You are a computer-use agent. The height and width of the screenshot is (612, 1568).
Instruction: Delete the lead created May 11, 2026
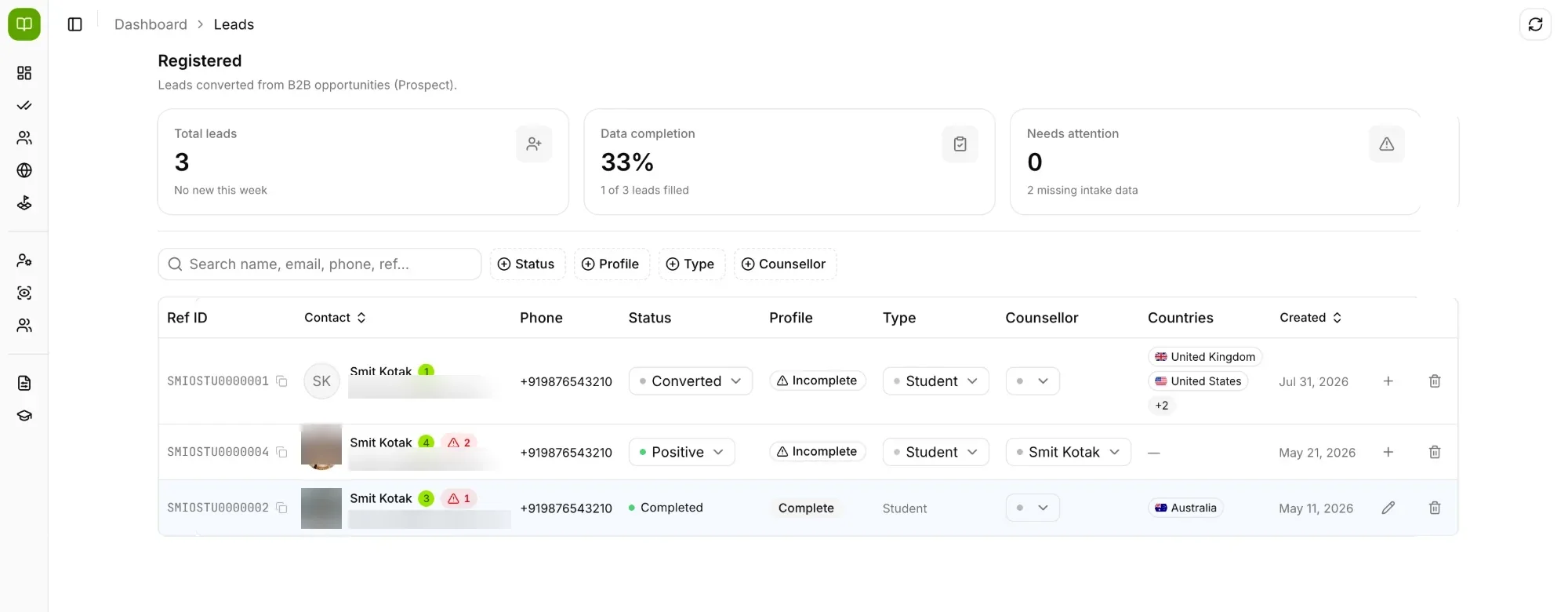point(1435,508)
